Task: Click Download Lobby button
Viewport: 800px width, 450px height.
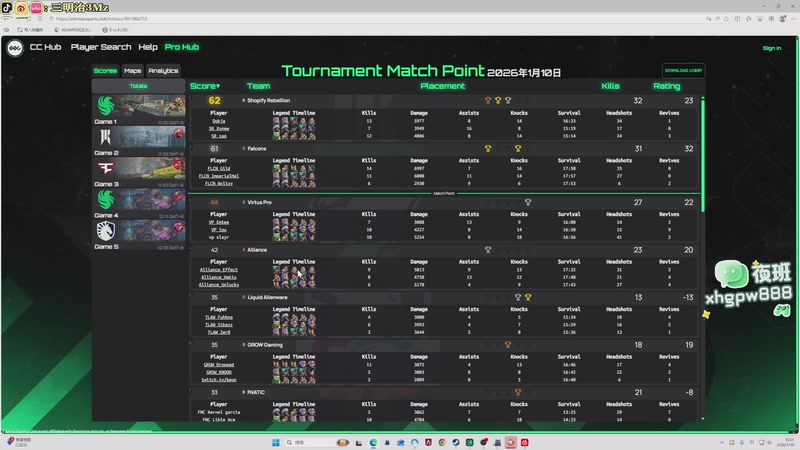Action: click(683, 70)
